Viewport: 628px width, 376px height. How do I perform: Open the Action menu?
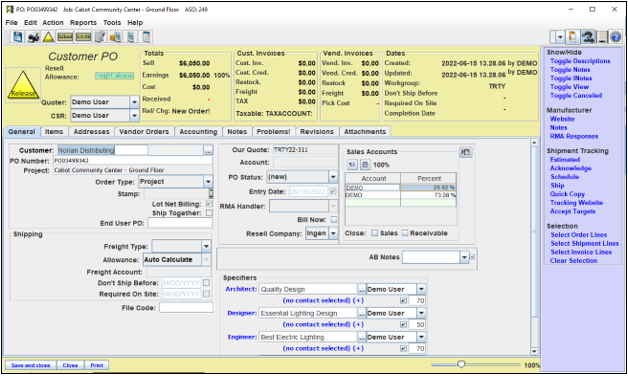(x=53, y=22)
